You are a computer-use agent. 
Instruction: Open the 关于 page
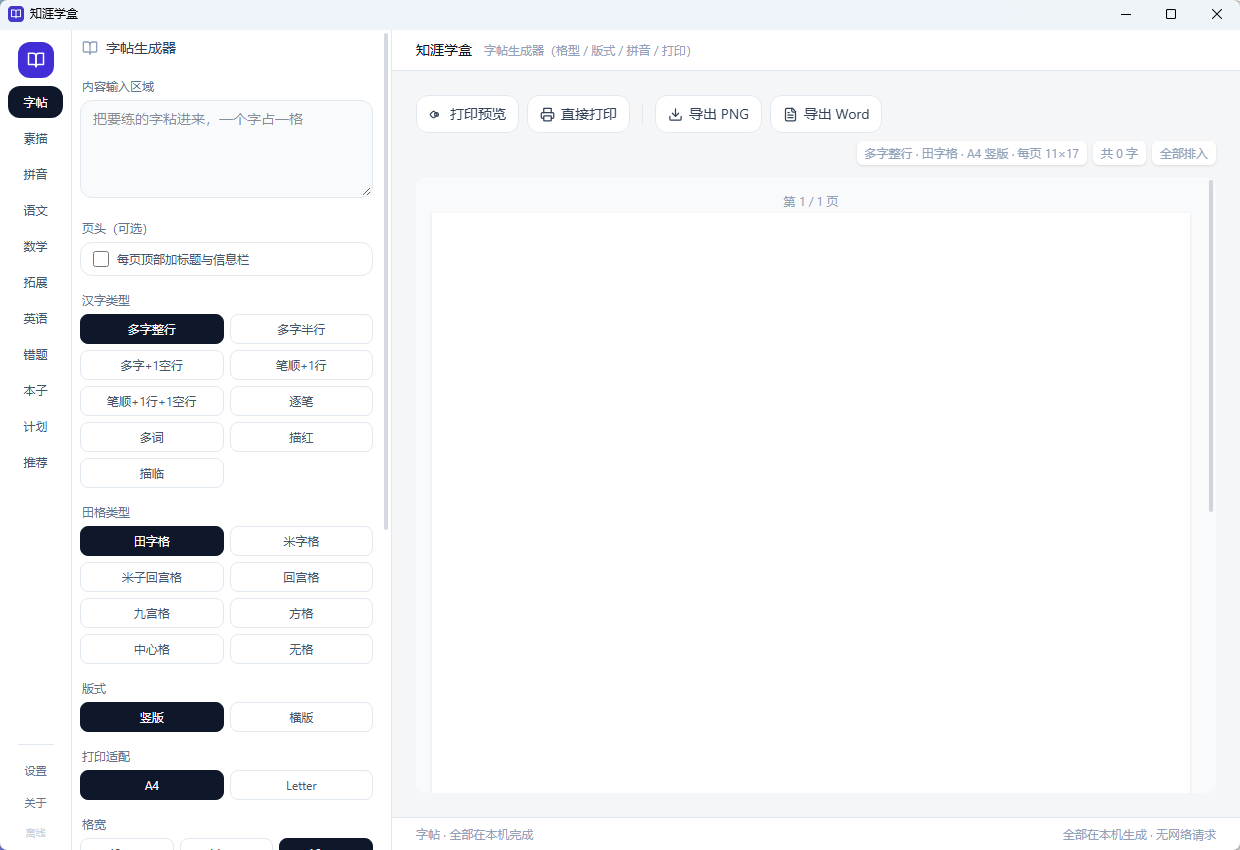(35, 803)
